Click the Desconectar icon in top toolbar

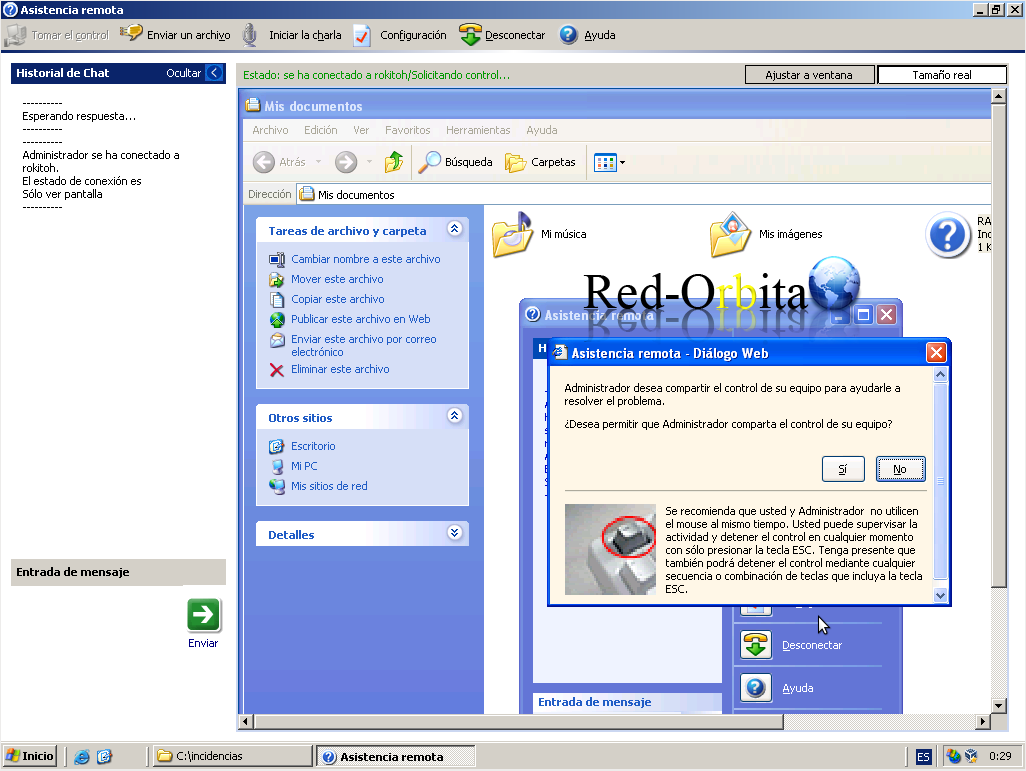(470, 35)
